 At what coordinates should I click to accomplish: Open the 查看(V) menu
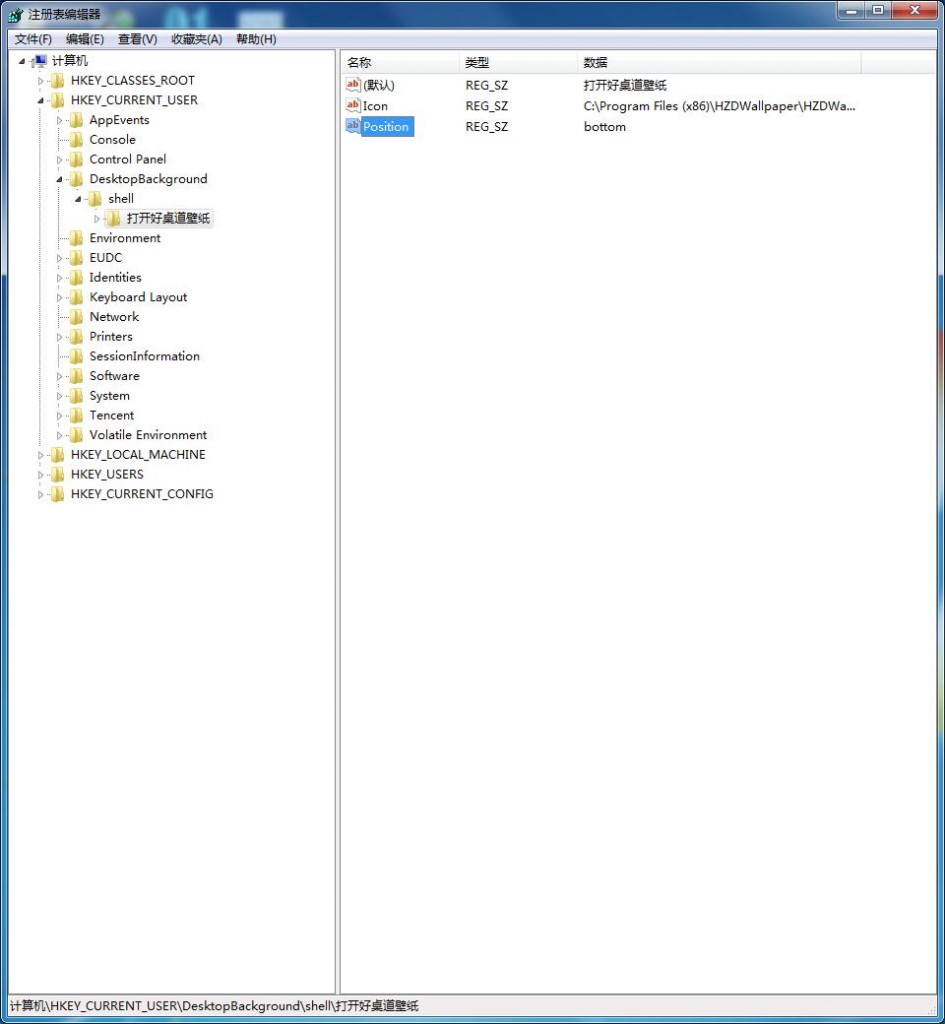137,39
